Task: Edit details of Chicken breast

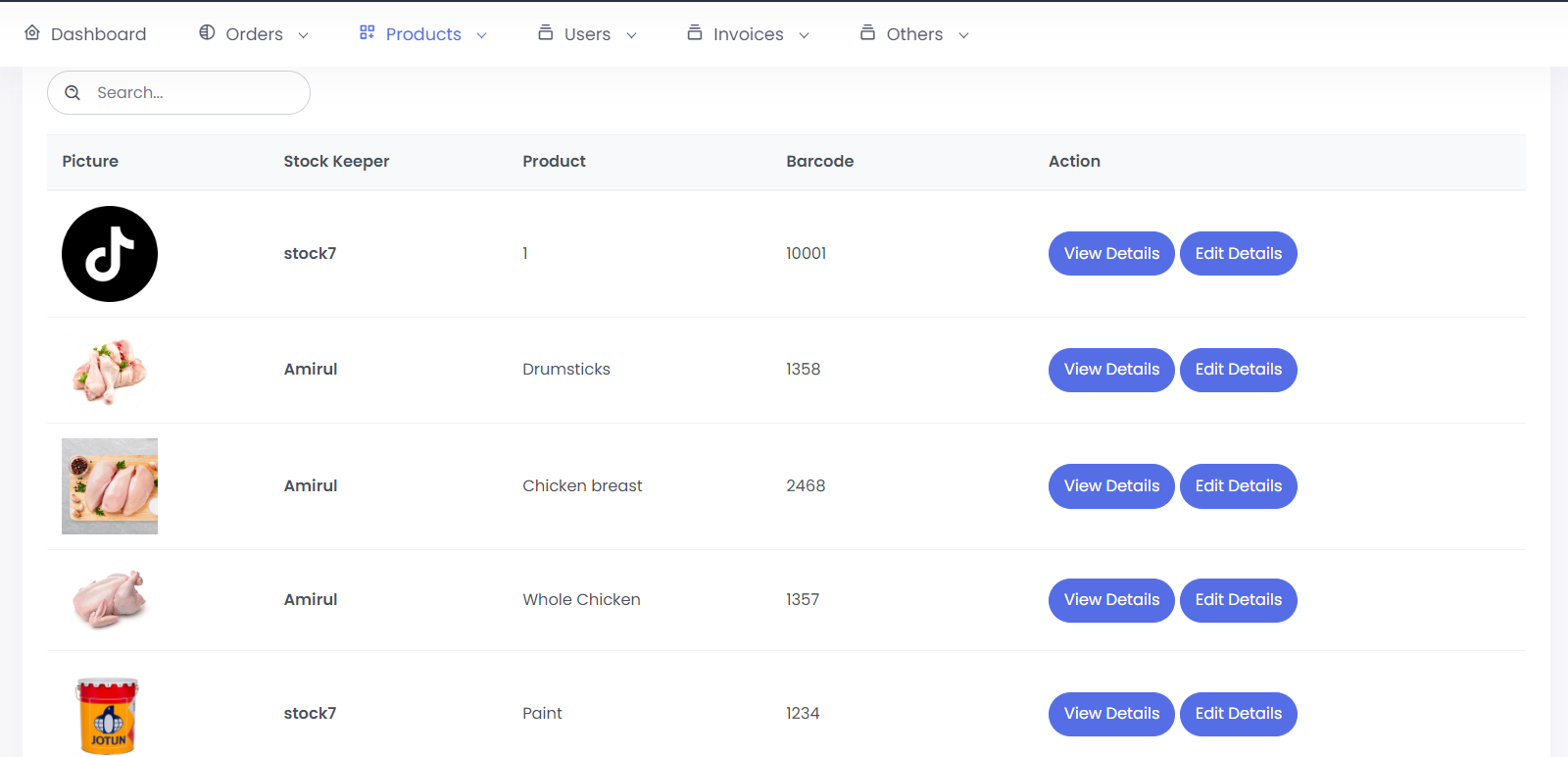Action: [x=1238, y=486]
